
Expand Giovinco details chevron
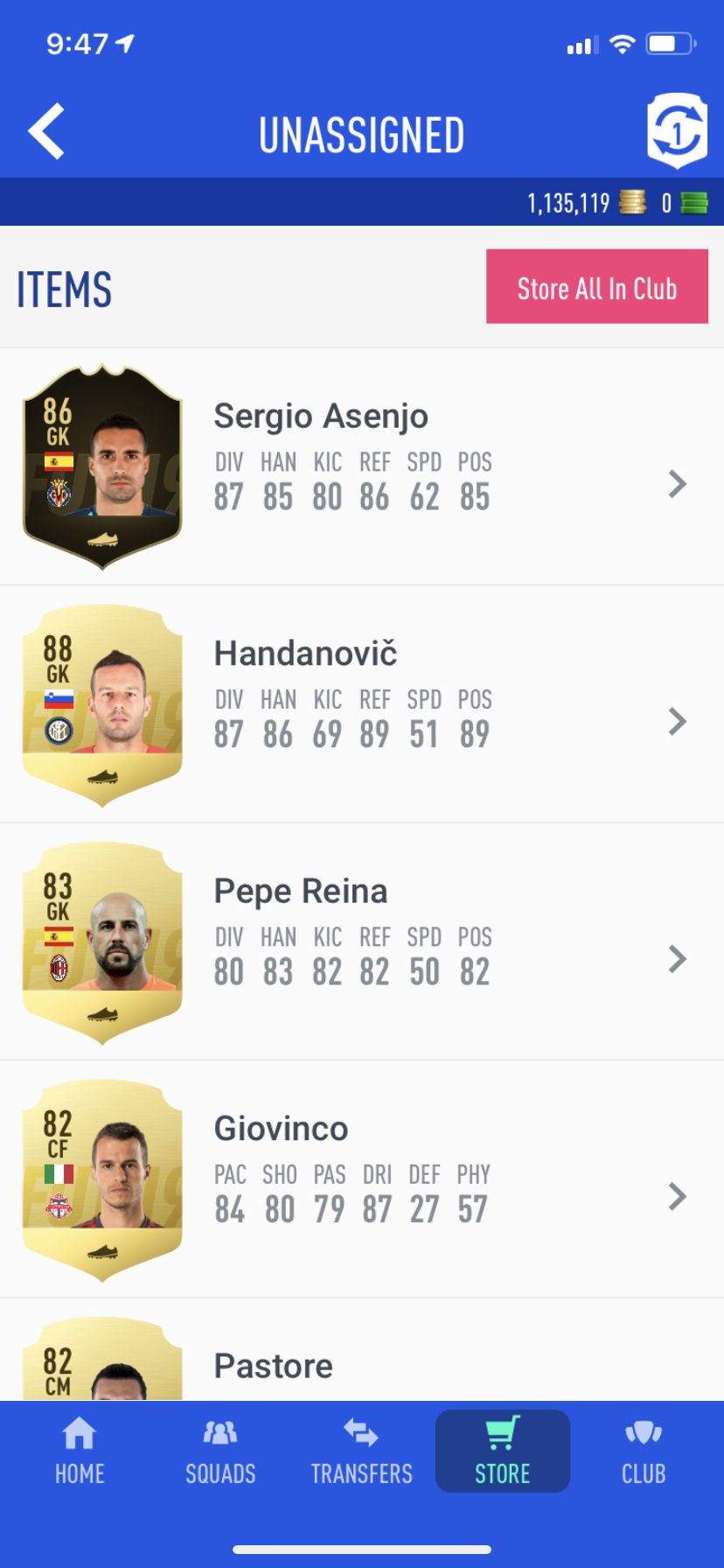tap(677, 1196)
